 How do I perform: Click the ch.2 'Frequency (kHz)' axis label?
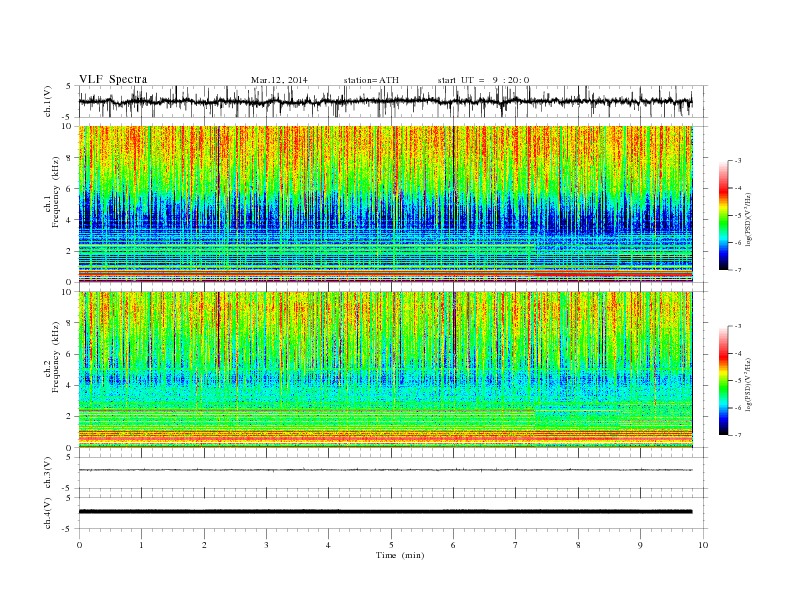pos(57,357)
